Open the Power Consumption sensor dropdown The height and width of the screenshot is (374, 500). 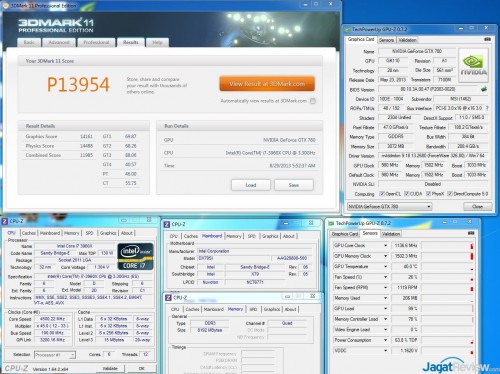(x=386, y=340)
